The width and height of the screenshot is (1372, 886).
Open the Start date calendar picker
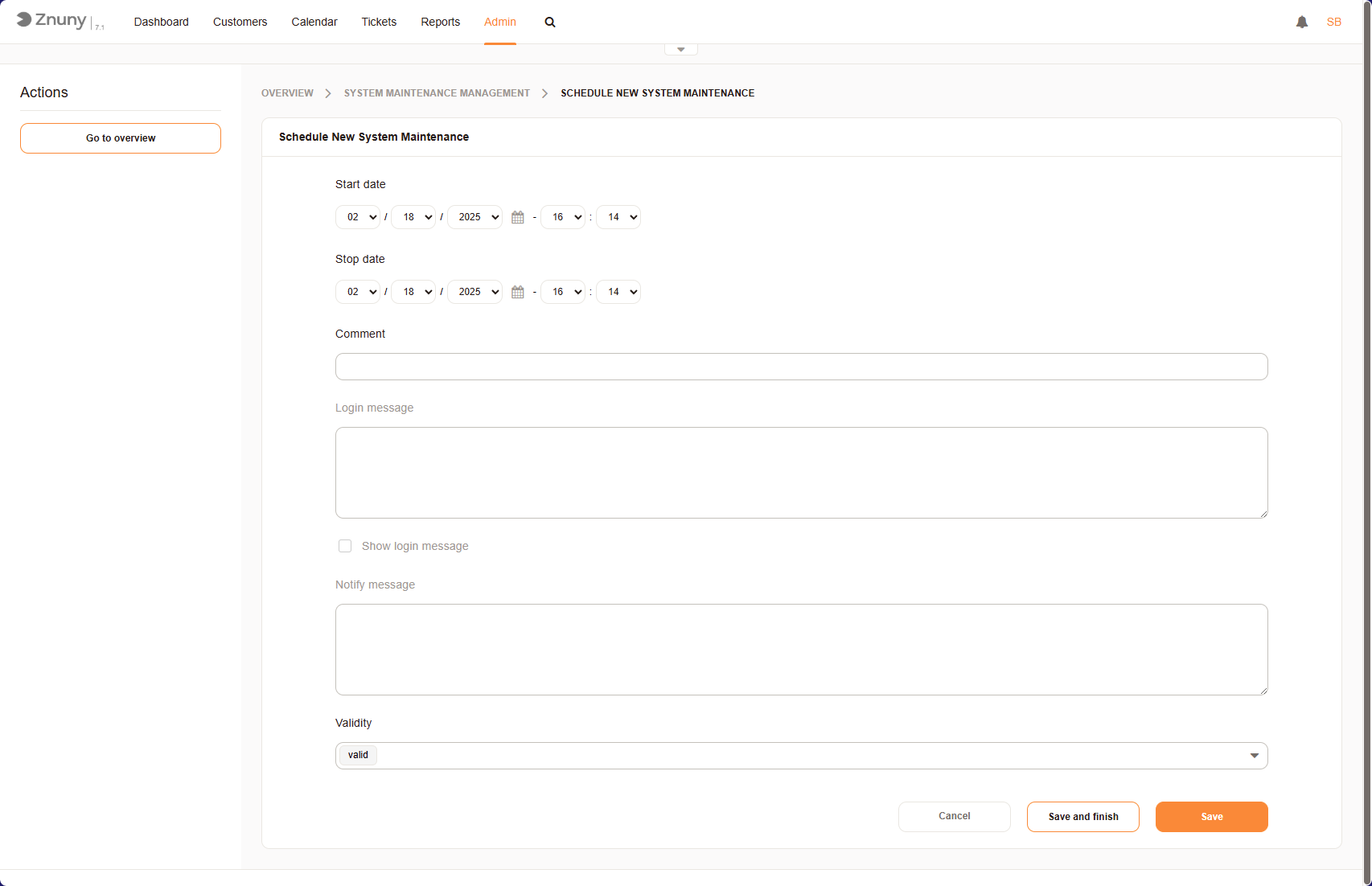pyautogui.click(x=518, y=218)
